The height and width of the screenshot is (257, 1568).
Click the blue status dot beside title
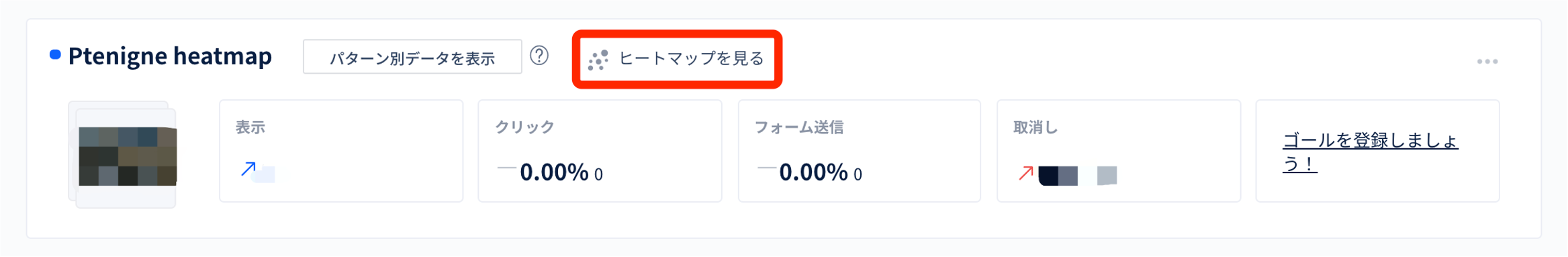(x=55, y=54)
